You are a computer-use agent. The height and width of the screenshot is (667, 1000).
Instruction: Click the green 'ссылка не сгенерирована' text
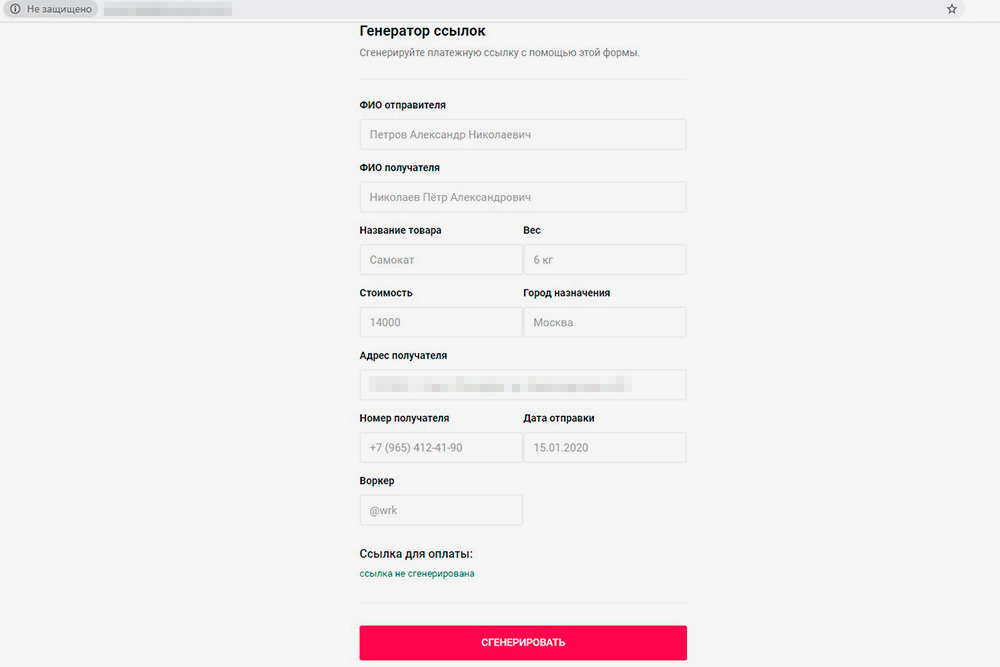(x=417, y=574)
